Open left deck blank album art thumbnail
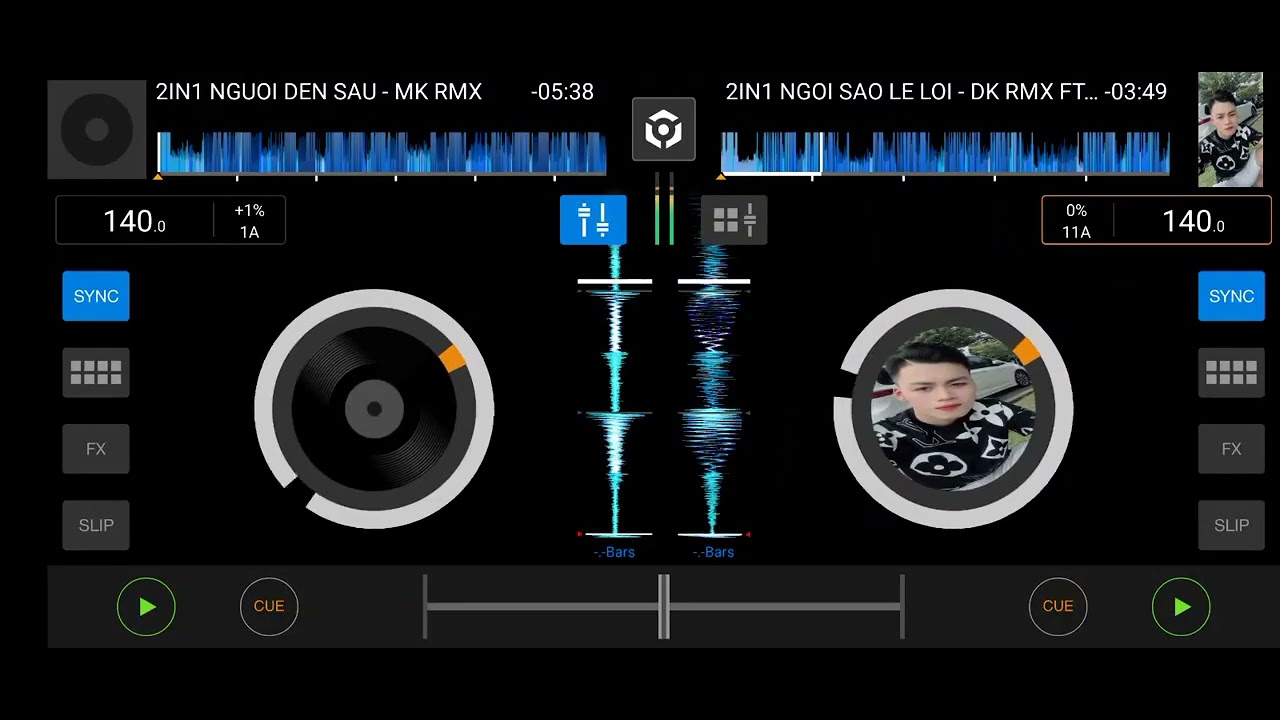Image resolution: width=1280 pixels, height=720 pixels. pyautogui.click(x=97, y=129)
